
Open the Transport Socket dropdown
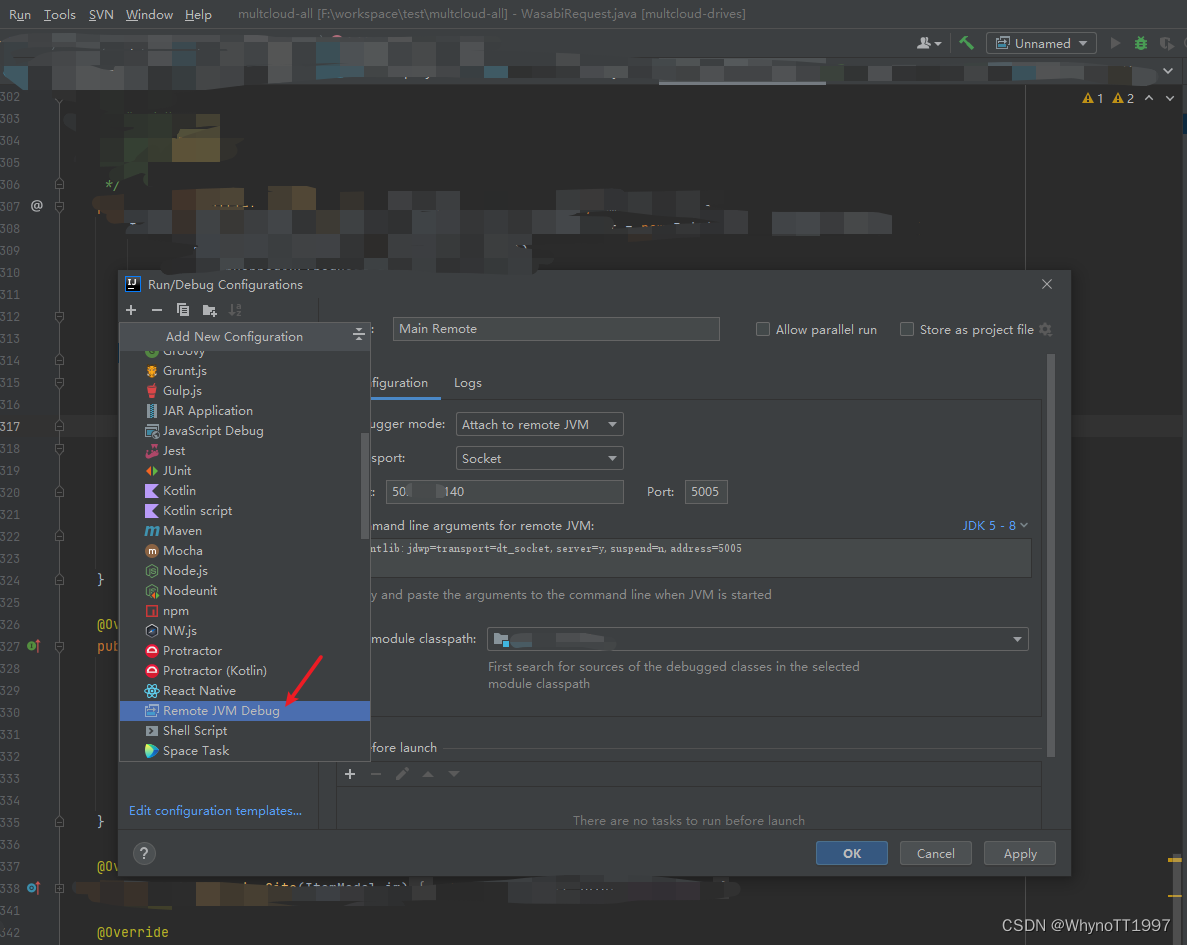click(x=540, y=458)
